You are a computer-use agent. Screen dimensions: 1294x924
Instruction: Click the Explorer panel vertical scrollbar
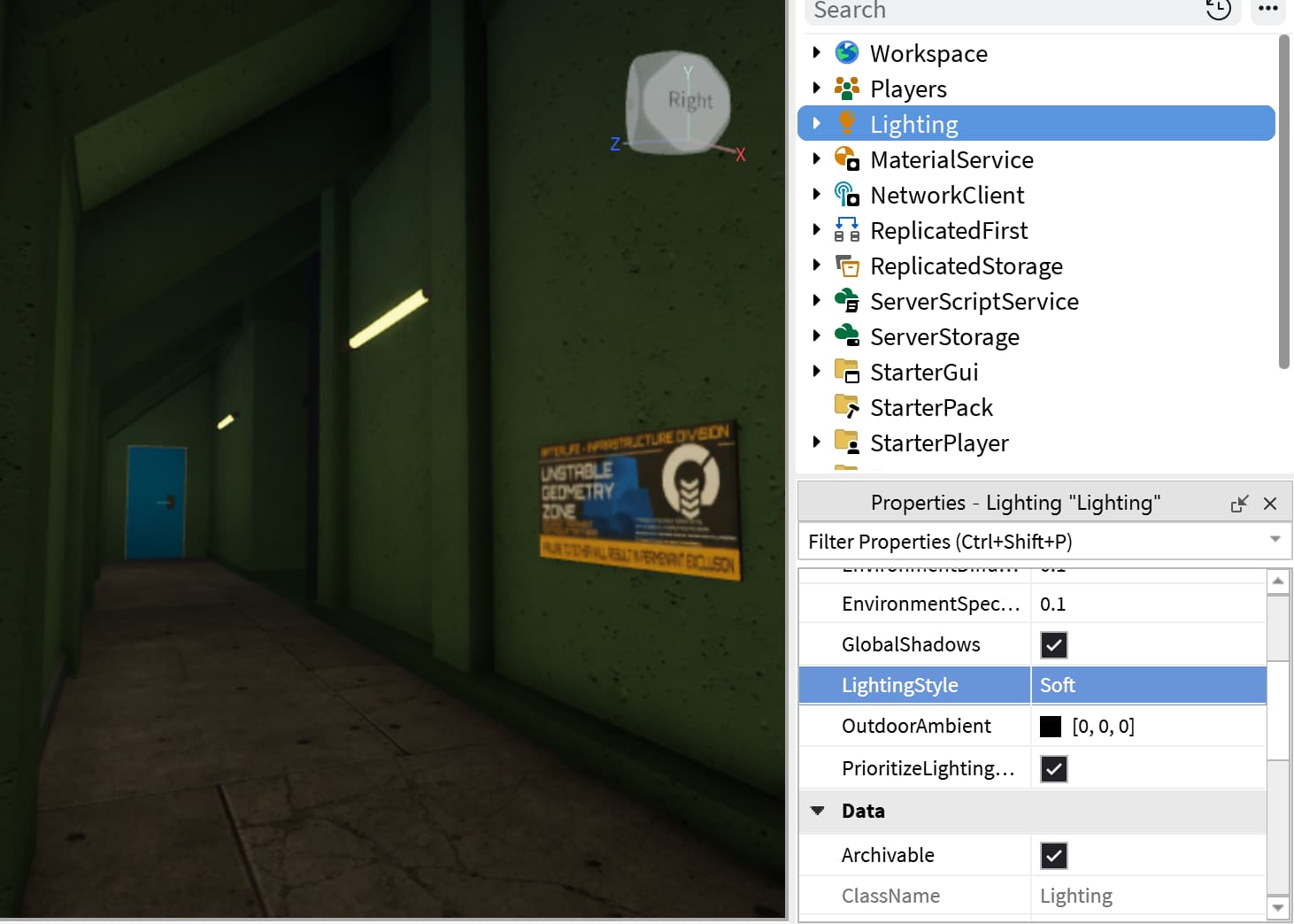[1284, 203]
